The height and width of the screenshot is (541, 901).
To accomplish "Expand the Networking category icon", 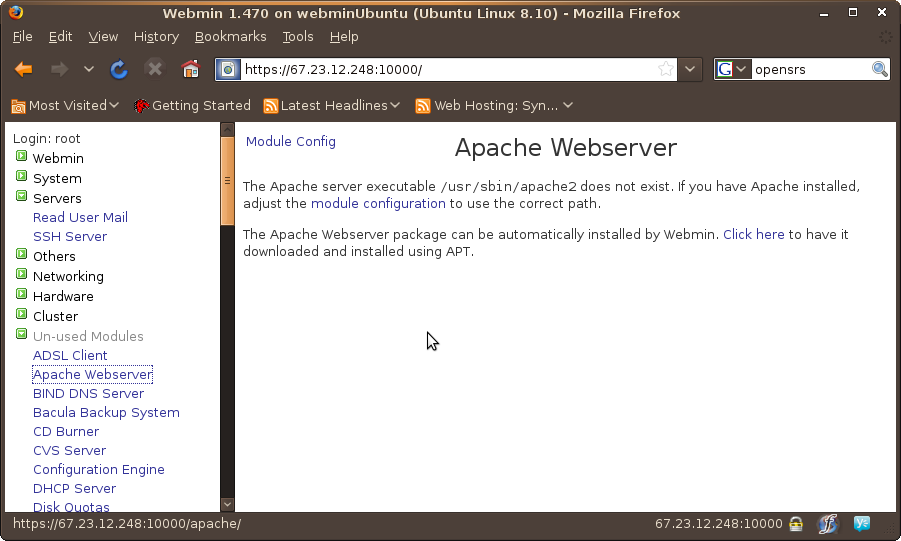I will (21, 274).
